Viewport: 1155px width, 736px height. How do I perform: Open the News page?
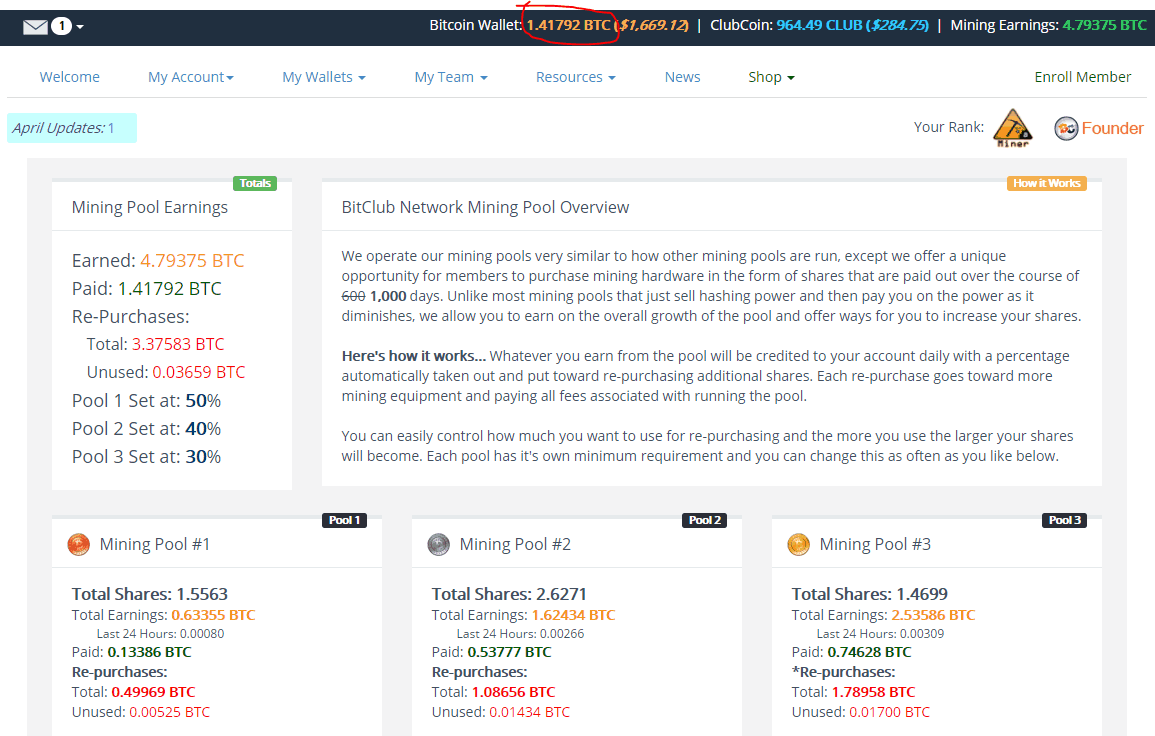pos(682,77)
